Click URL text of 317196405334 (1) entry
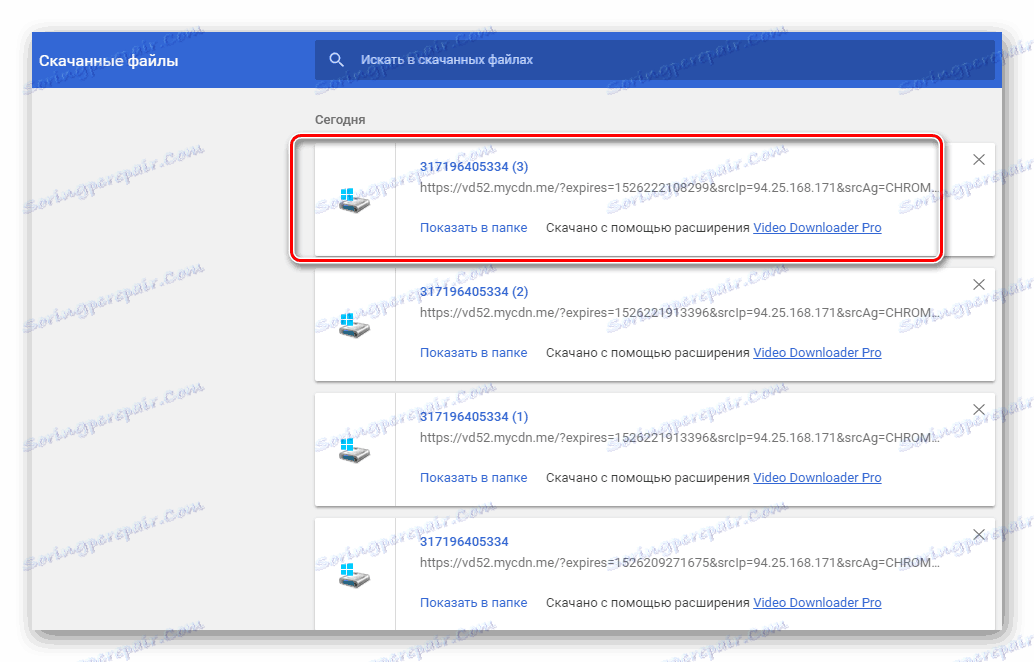Viewport: 1034px width, 662px height. tap(679, 438)
